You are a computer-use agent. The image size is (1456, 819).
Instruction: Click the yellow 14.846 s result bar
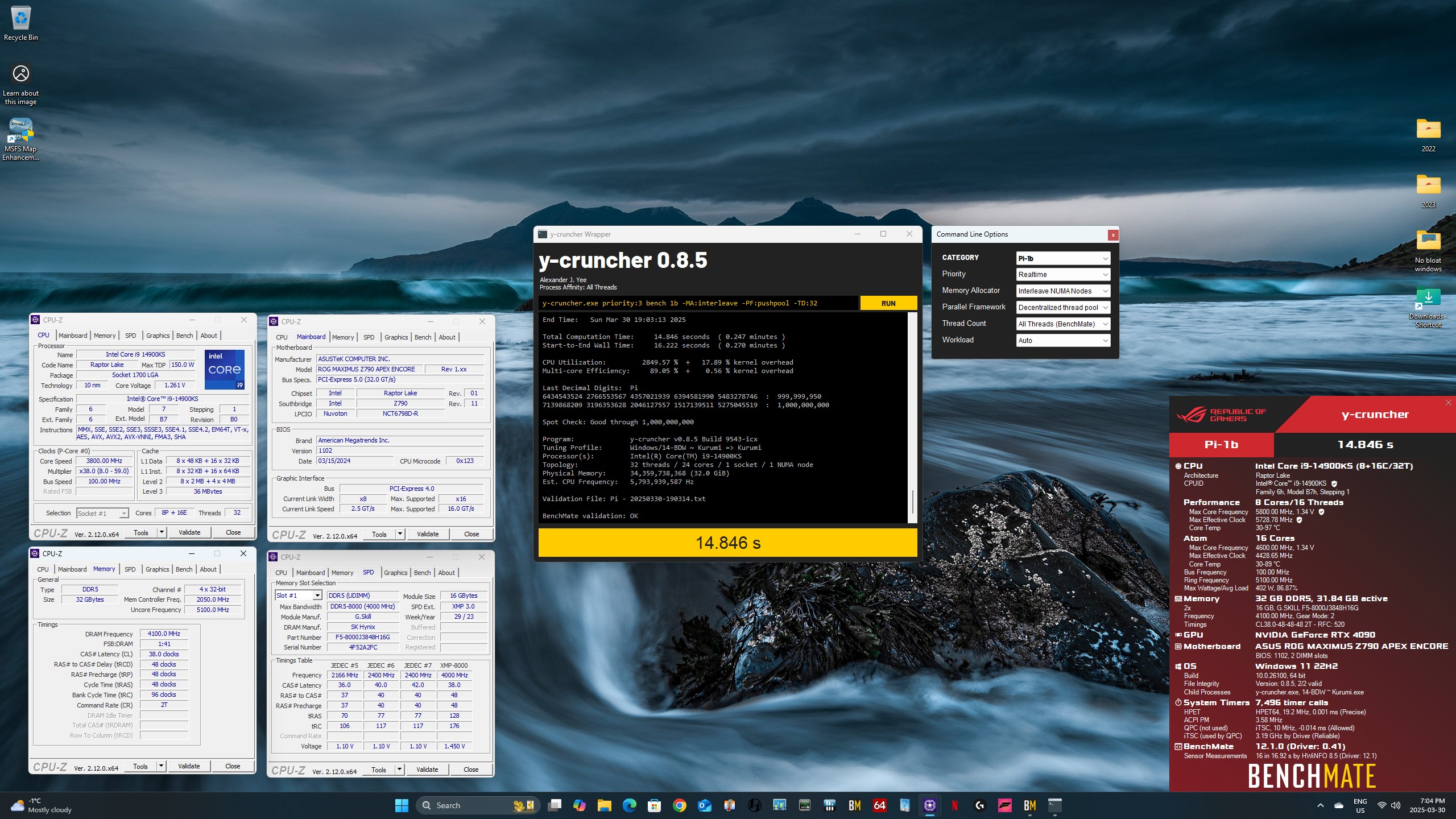pos(727,543)
